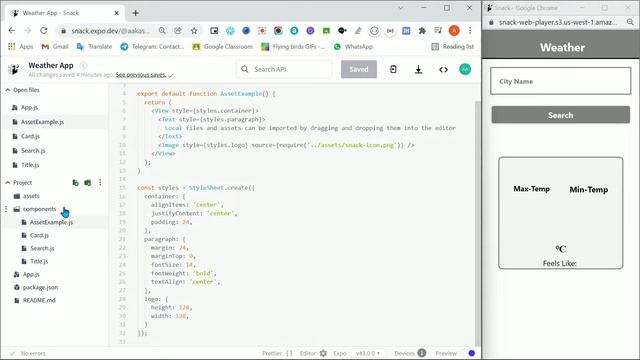The height and width of the screenshot is (360, 640).
Task: Bookmark this page star icon
Action: (194, 31)
